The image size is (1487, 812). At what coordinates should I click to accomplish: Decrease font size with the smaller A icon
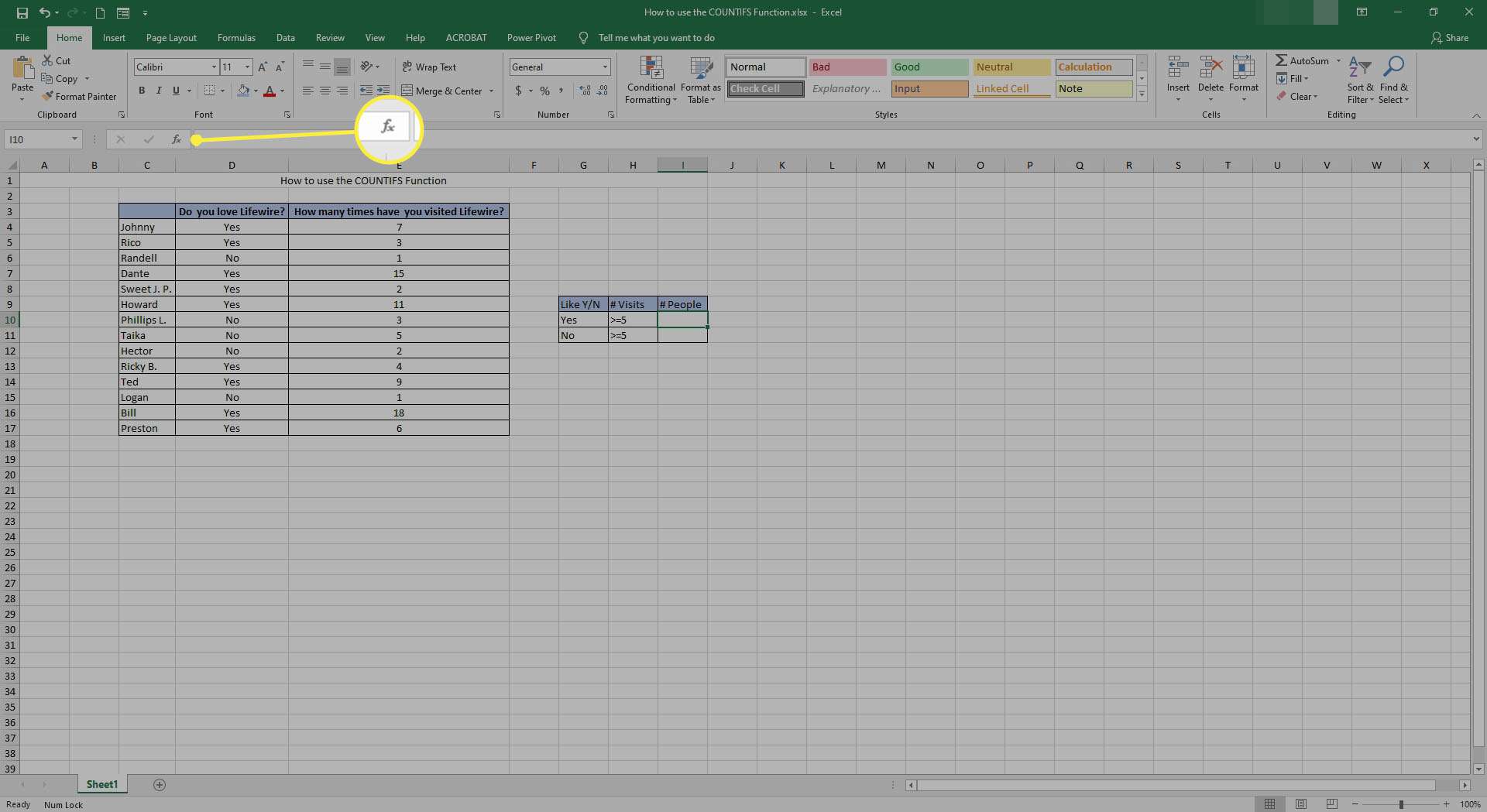(x=280, y=67)
